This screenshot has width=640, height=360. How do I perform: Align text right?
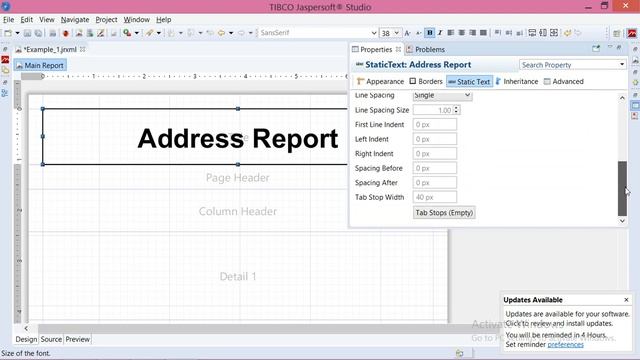[x=473, y=33]
